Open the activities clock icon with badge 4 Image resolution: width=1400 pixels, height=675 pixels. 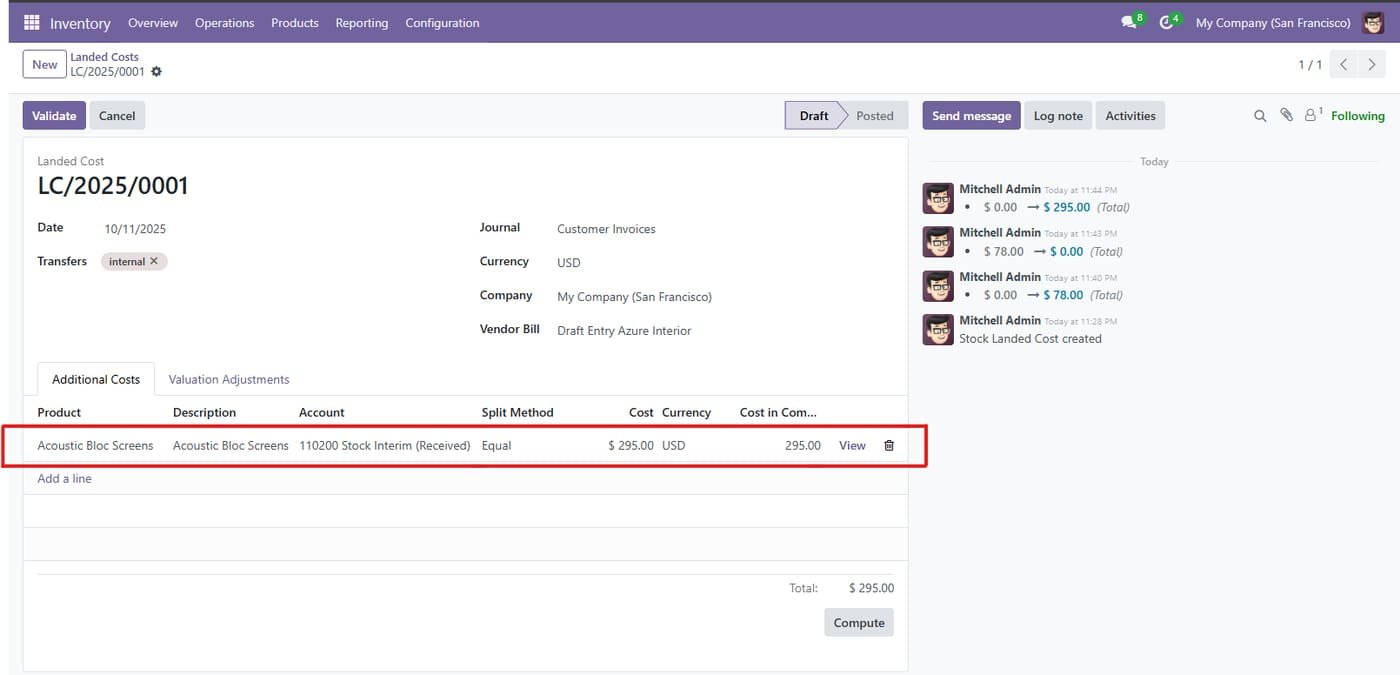[1167, 22]
